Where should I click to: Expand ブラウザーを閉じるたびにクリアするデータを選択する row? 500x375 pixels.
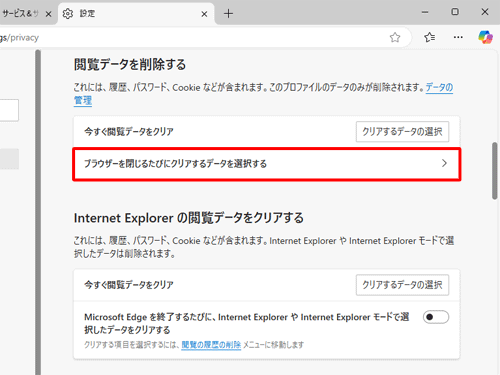(x=267, y=164)
